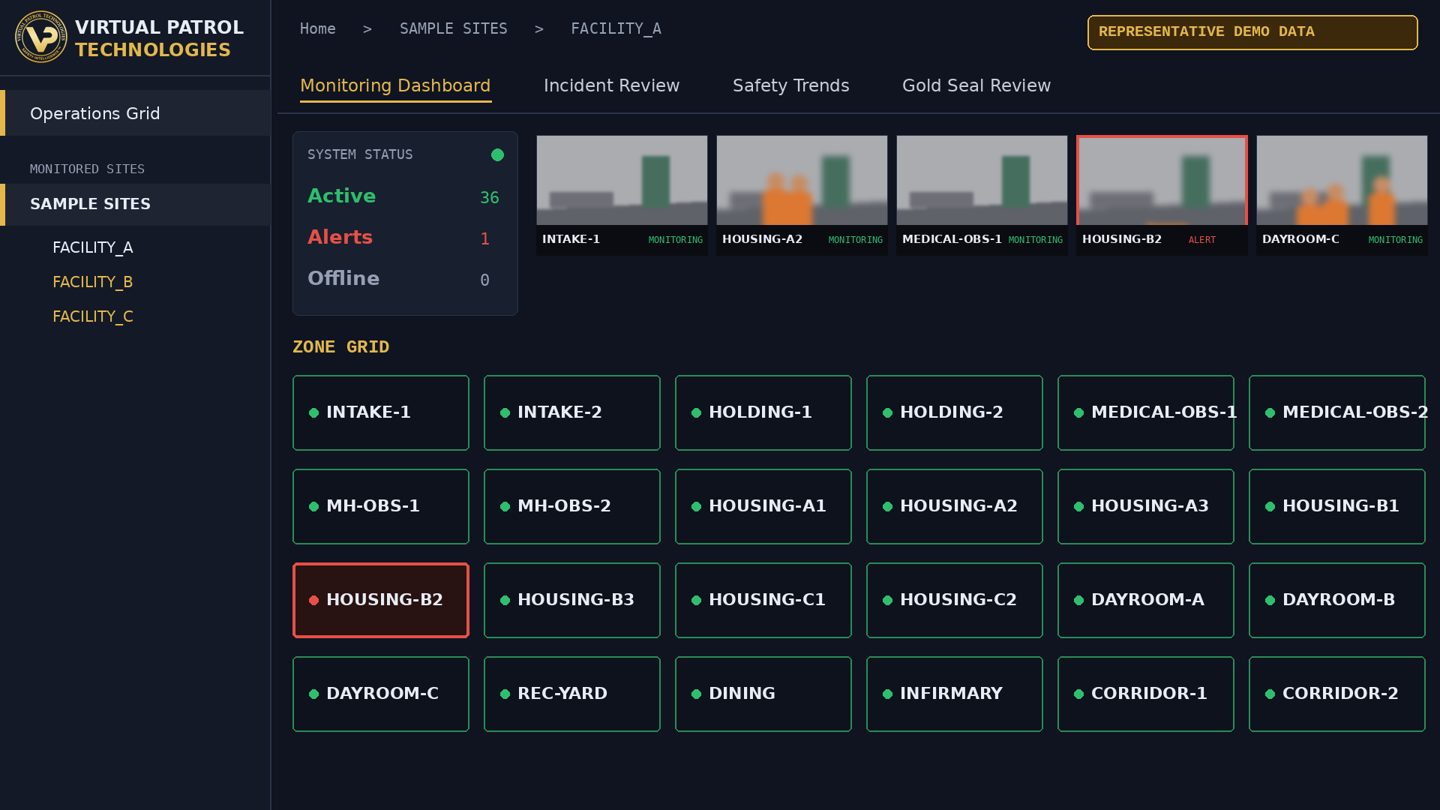Viewport: 1440px width, 810px height.
Task: Select the REC-YARD zone tile
Action: (572, 694)
